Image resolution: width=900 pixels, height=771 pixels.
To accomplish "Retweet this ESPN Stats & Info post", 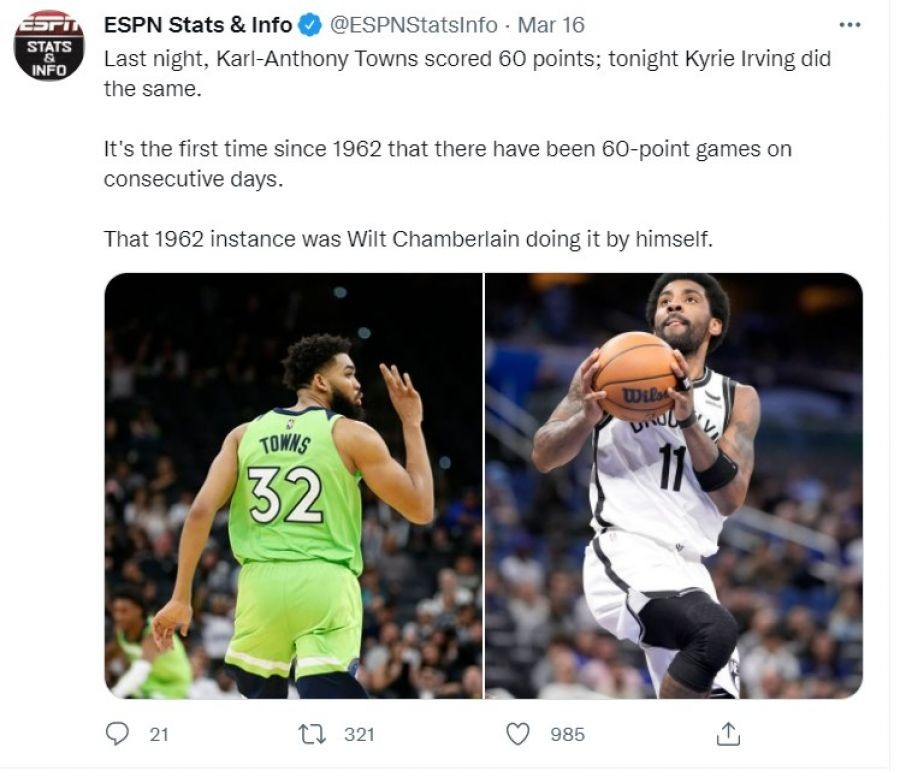I will pyautogui.click(x=313, y=734).
